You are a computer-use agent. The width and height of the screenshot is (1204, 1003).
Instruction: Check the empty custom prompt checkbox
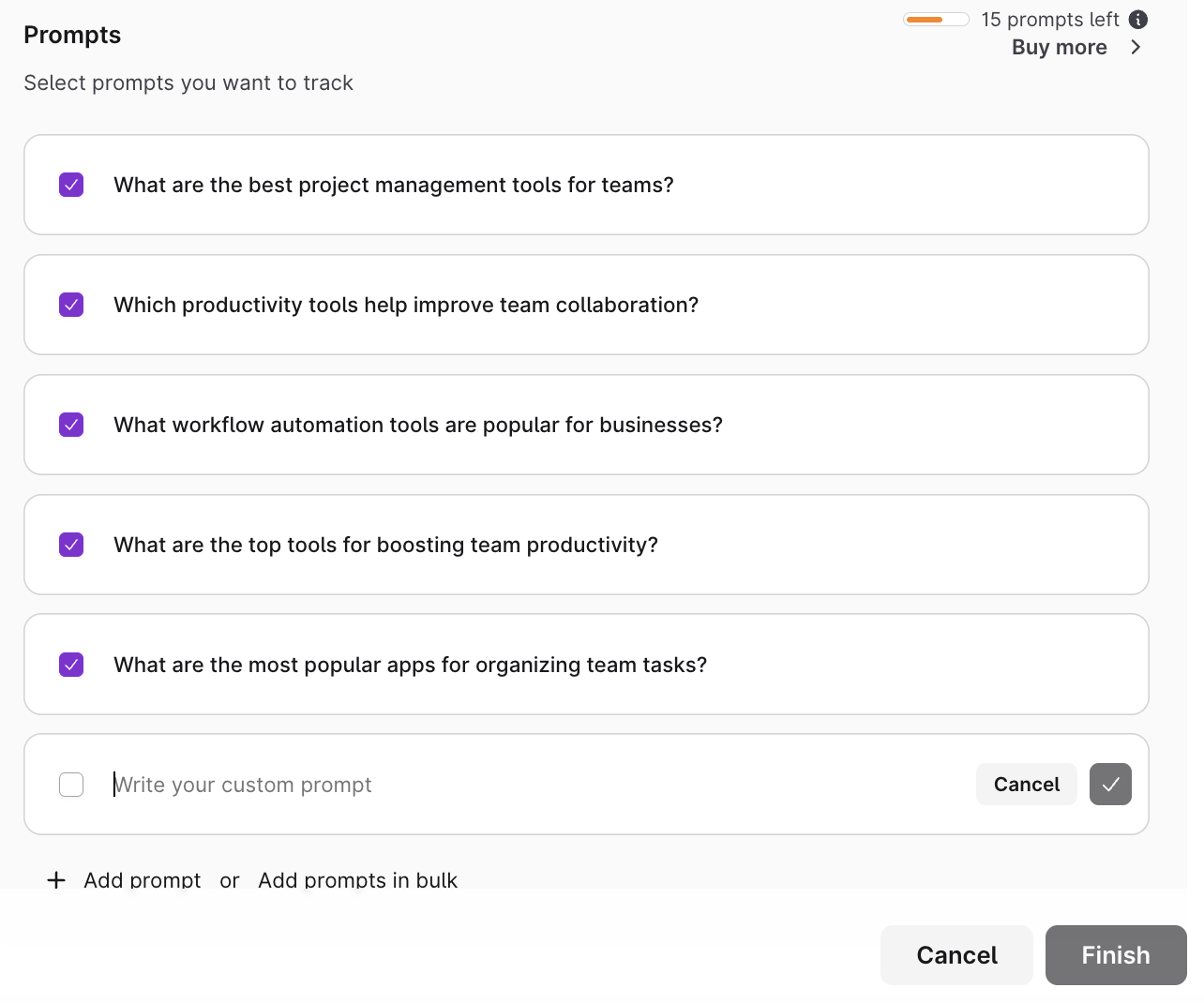click(71, 785)
